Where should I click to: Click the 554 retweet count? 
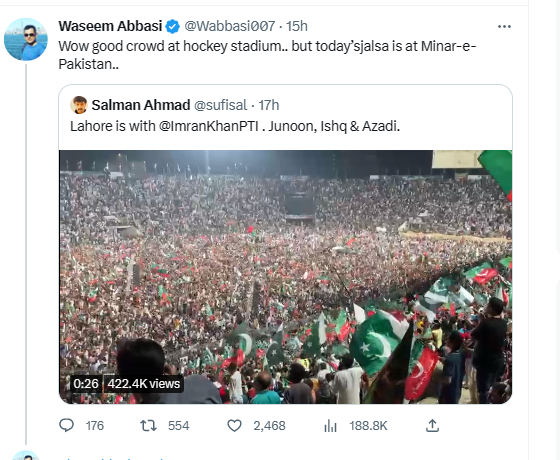[179, 426]
